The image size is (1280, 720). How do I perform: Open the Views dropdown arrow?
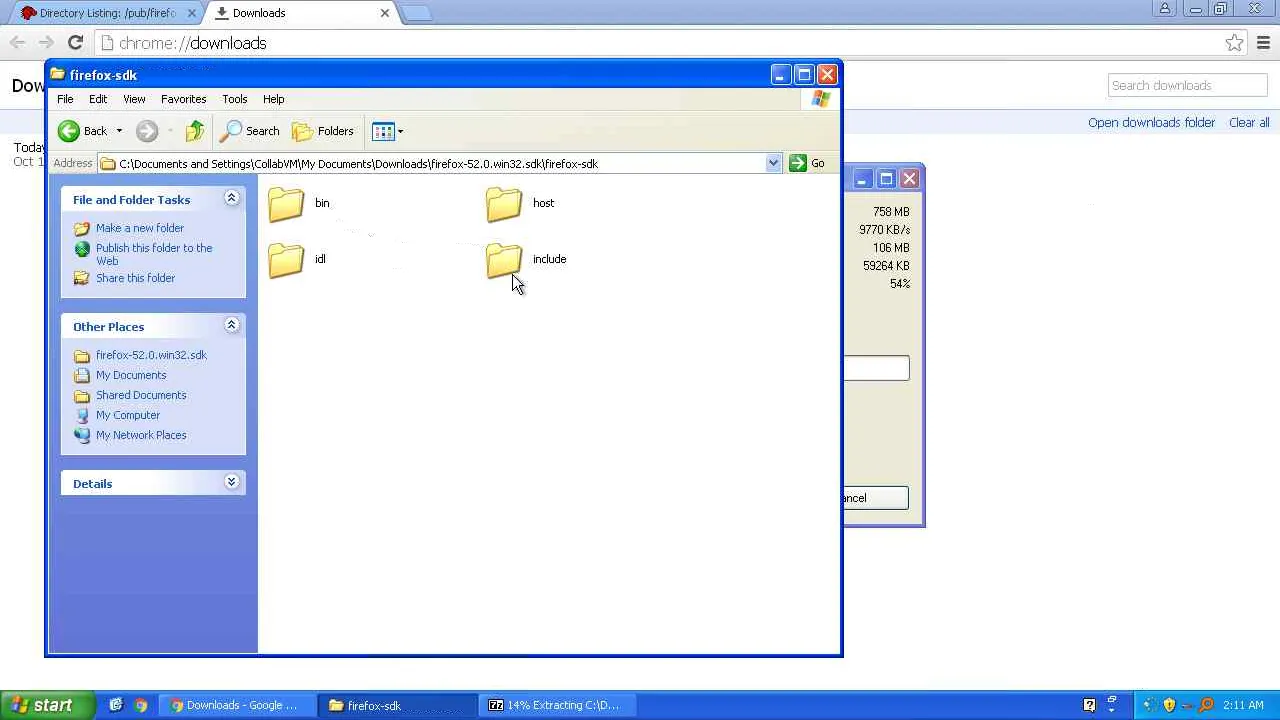(400, 131)
